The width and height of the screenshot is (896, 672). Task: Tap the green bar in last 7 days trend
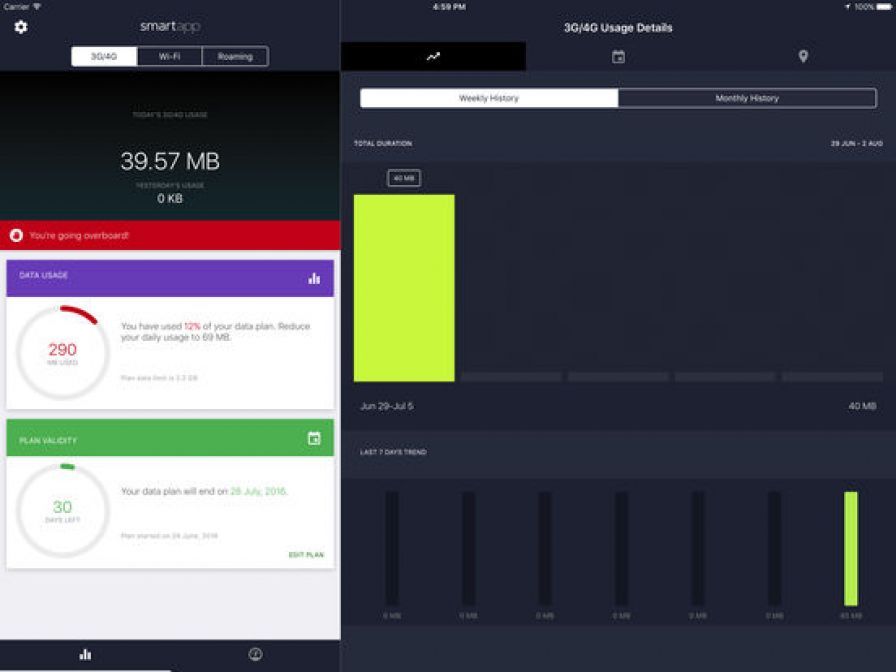851,548
